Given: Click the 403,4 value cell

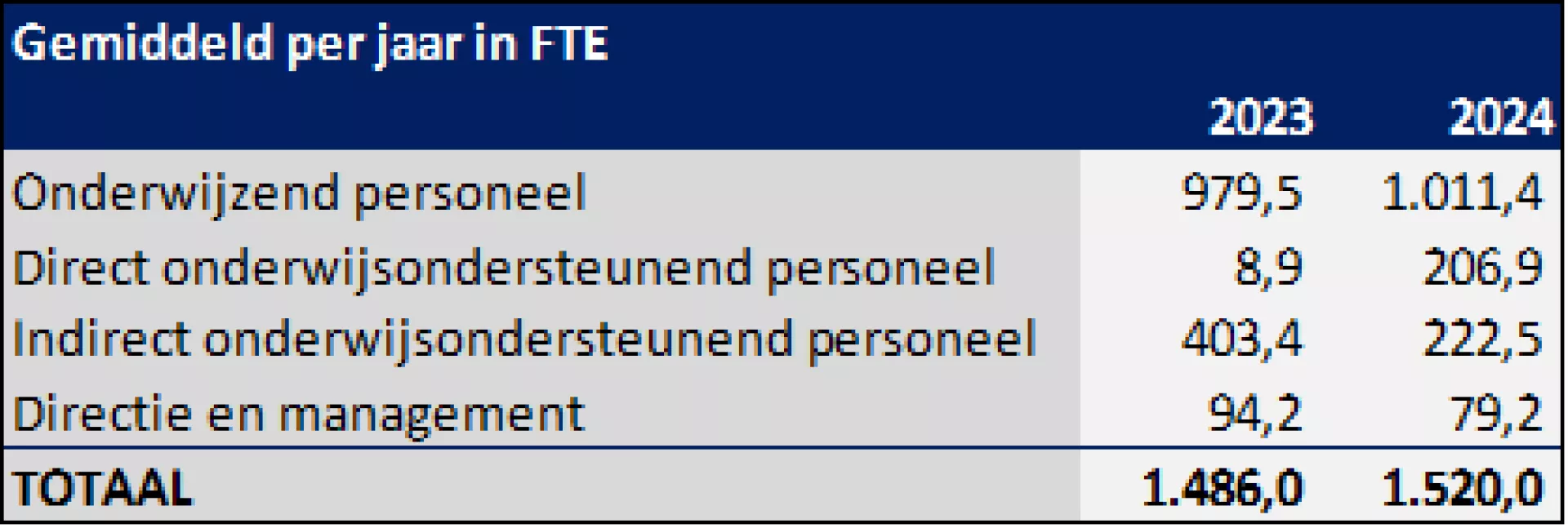Looking at the screenshot, I should pyautogui.click(x=1241, y=339).
